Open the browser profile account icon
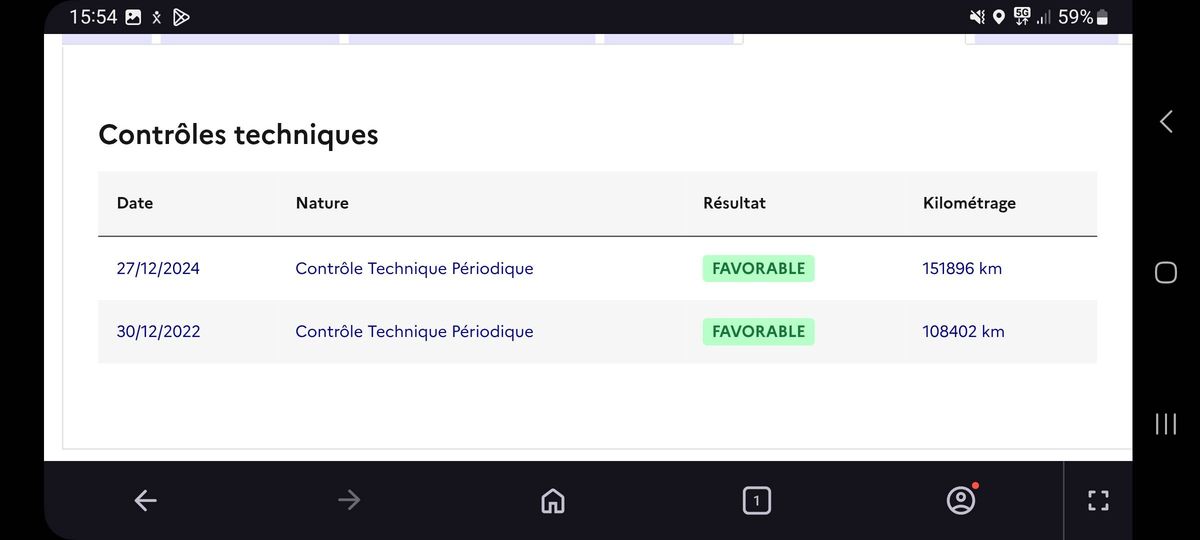1200x540 pixels. click(961, 500)
